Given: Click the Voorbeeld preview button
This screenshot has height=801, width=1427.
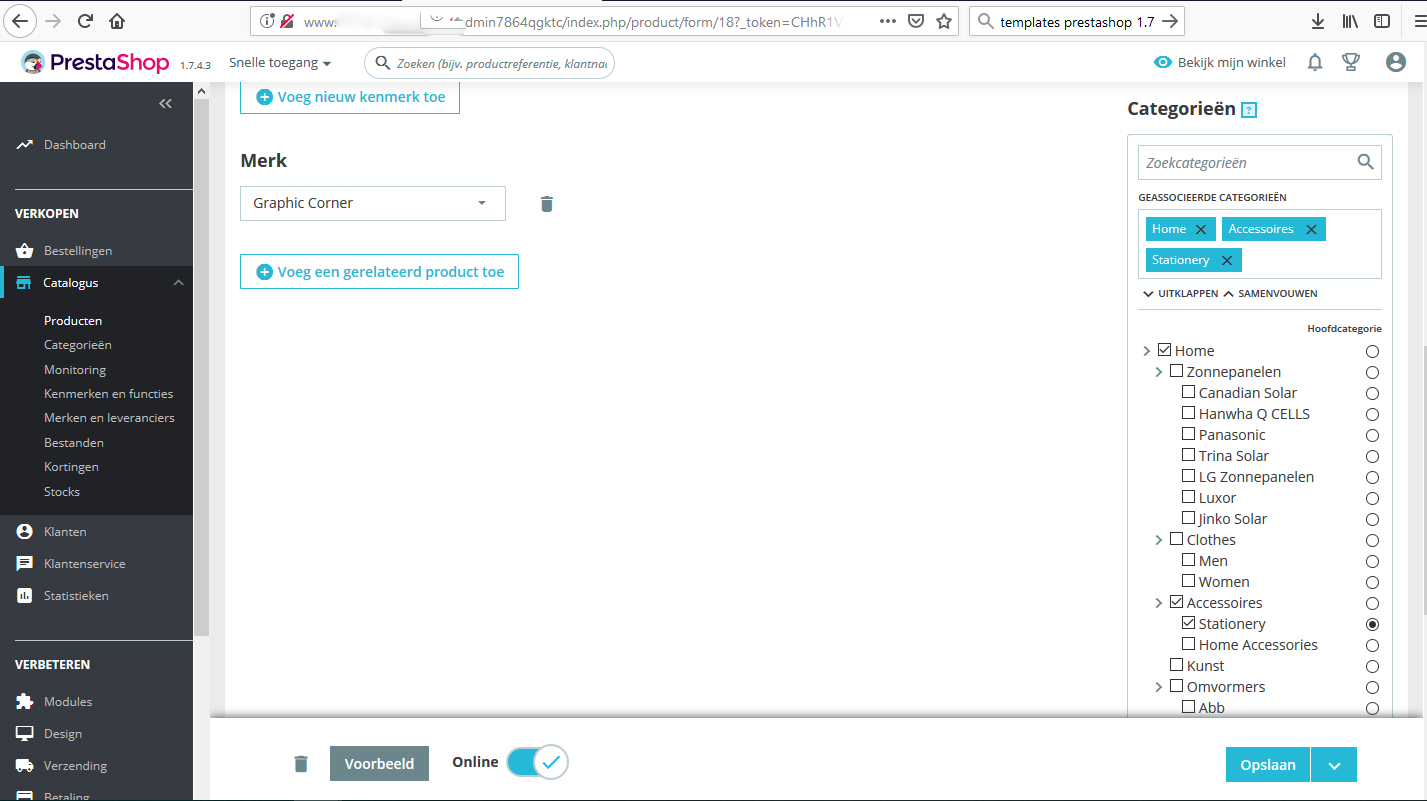Looking at the screenshot, I should click(x=379, y=764).
